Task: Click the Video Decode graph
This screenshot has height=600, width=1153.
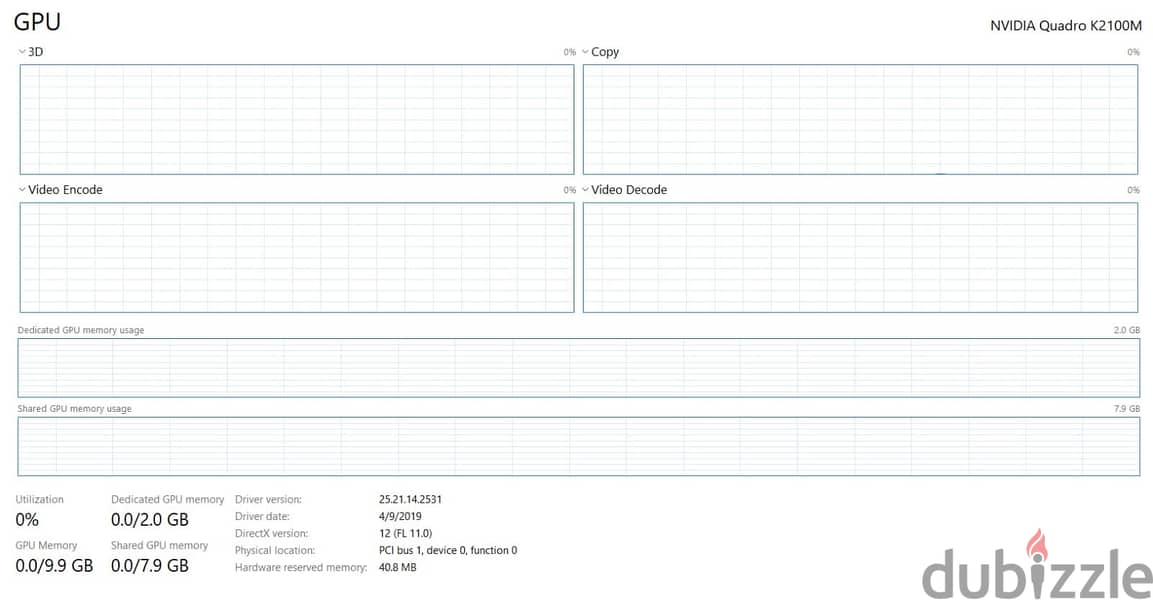Action: click(x=860, y=257)
